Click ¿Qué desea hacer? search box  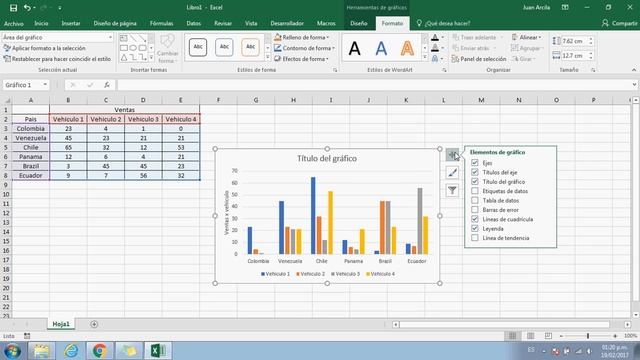click(443, 24)
